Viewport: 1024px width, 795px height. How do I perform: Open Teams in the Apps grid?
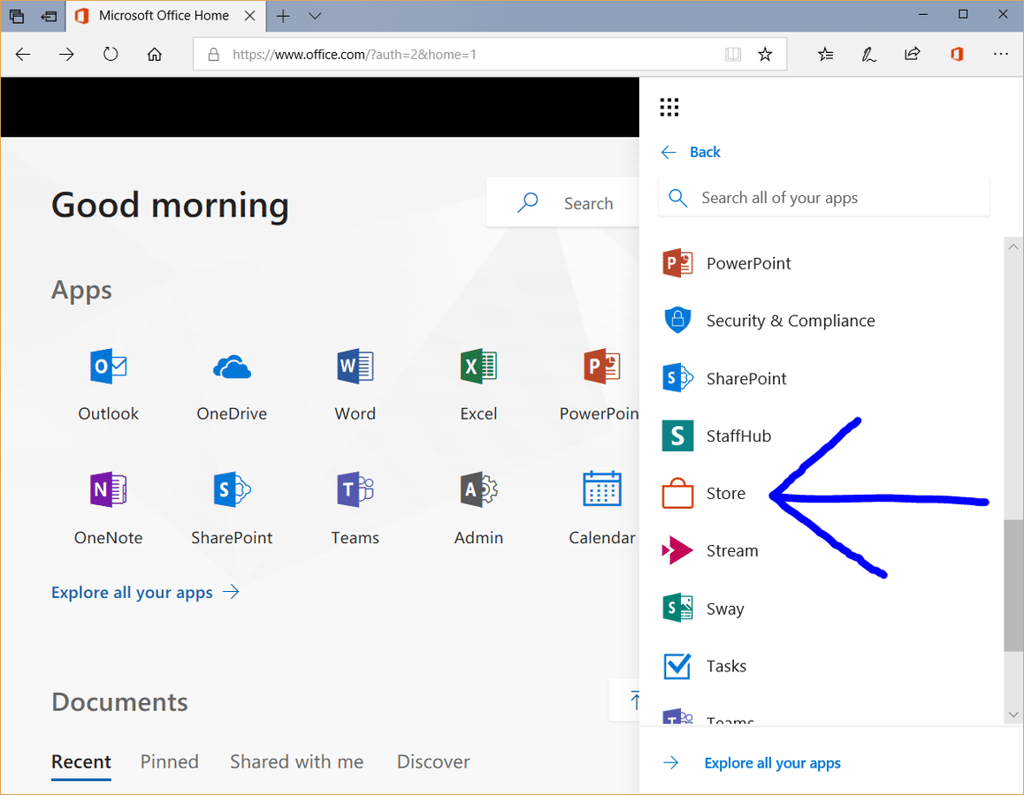tap(355, 490)
